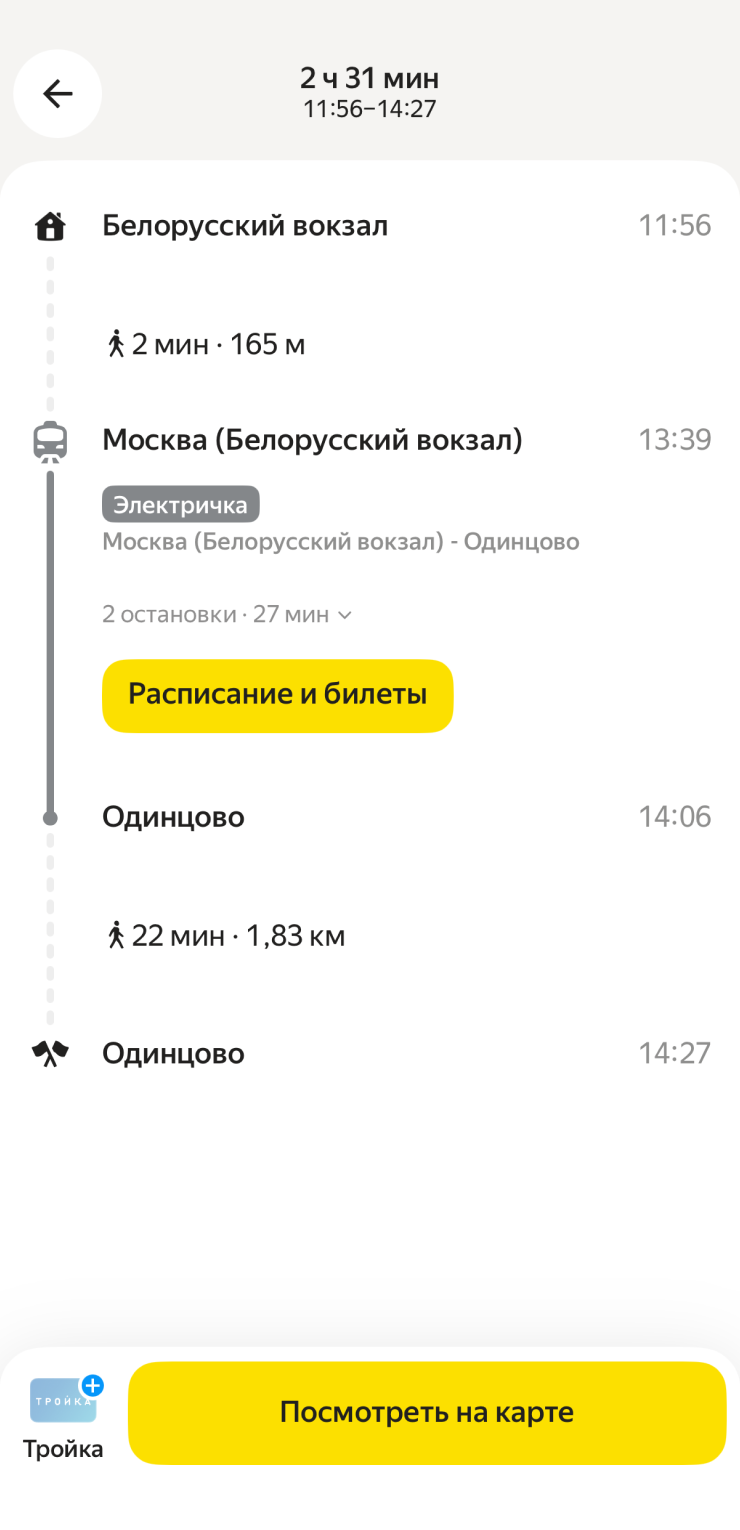The height and width of the screenshot is (1530, 740).
Task: Select the Одинцово arrival stop at 14:06
Action: pyautogui.click(x=173, y=817)
